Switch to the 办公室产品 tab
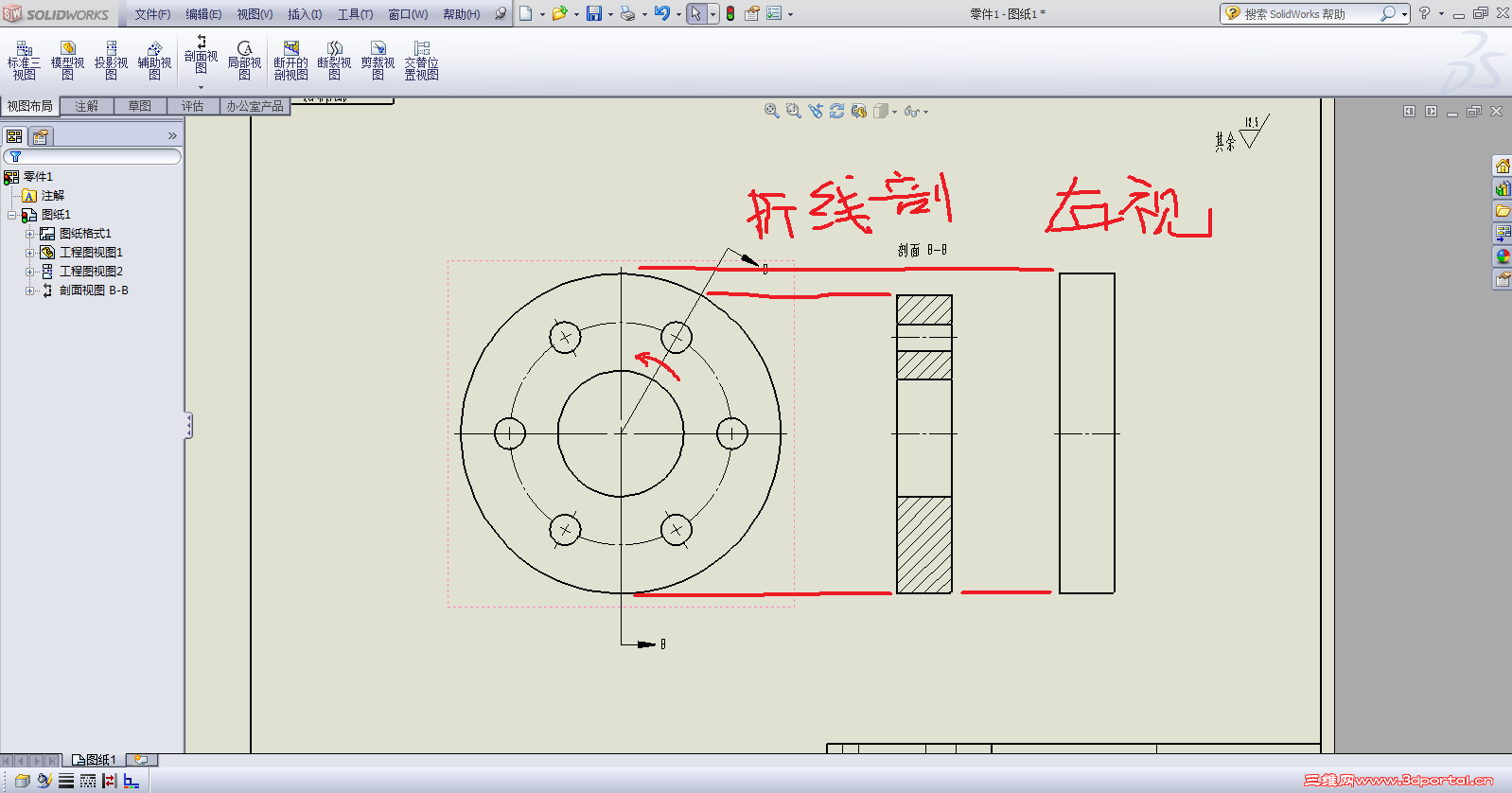 255,106
